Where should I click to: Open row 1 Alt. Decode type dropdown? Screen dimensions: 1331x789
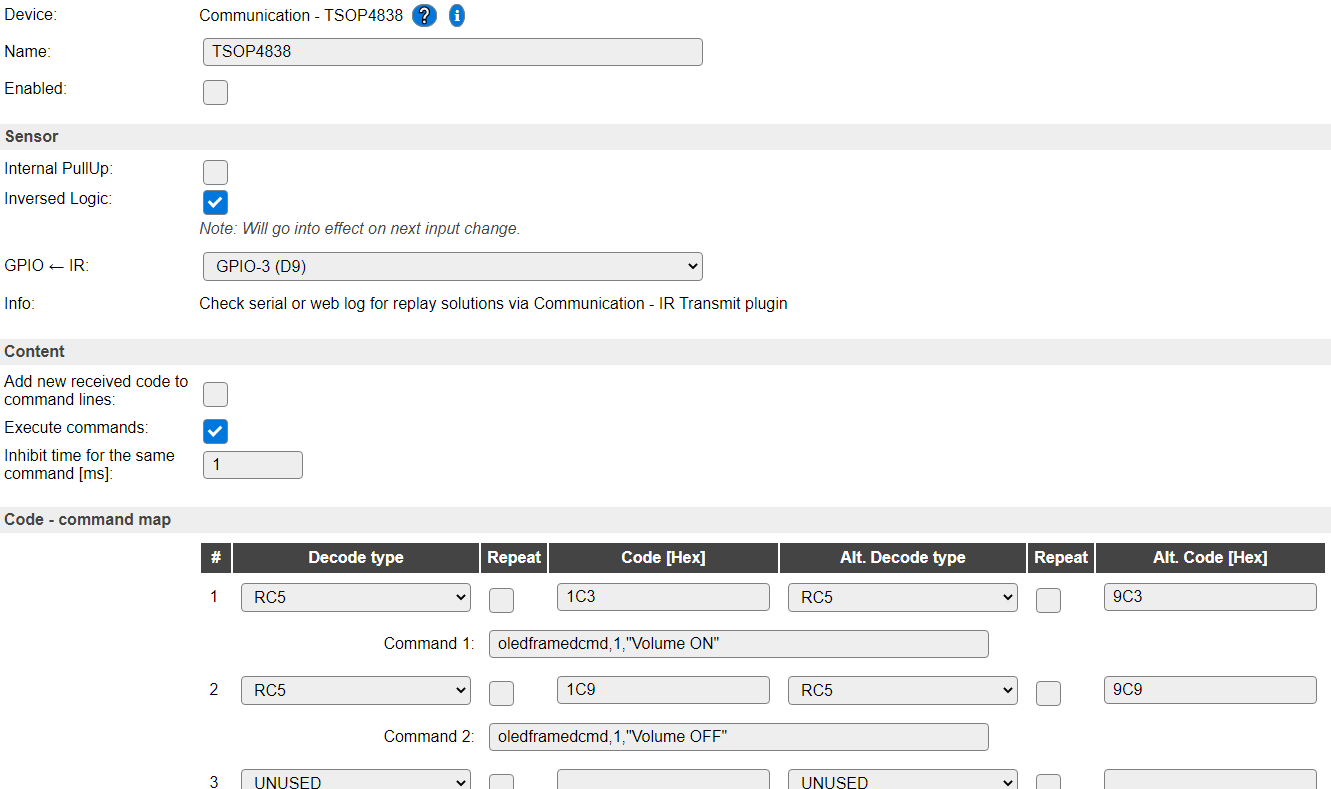click(902, 598)
